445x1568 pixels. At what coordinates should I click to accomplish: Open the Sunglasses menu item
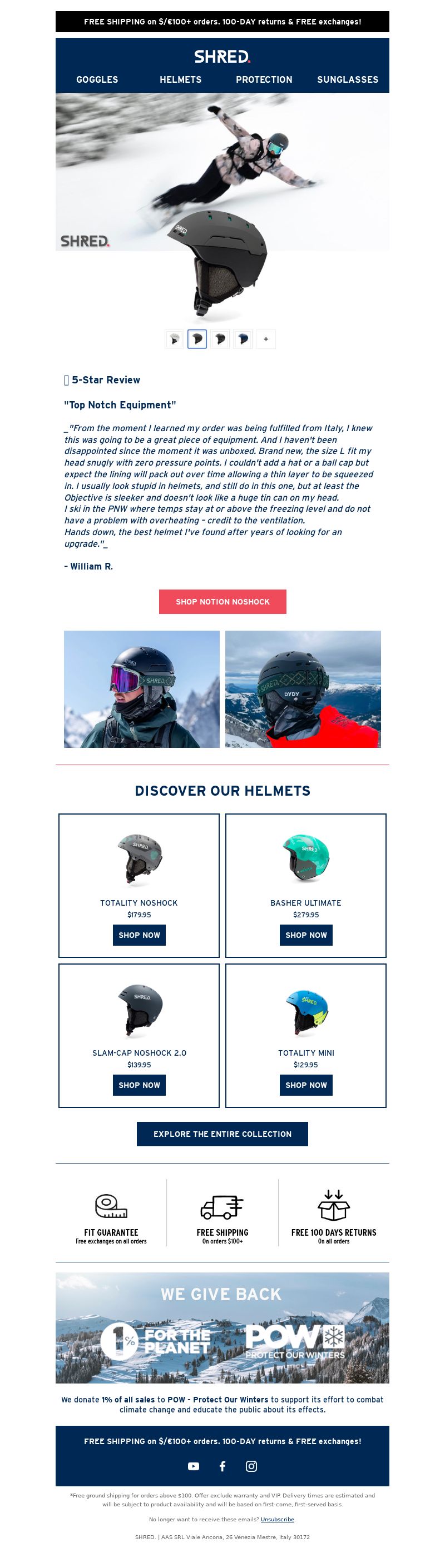[x=348, y=80]
